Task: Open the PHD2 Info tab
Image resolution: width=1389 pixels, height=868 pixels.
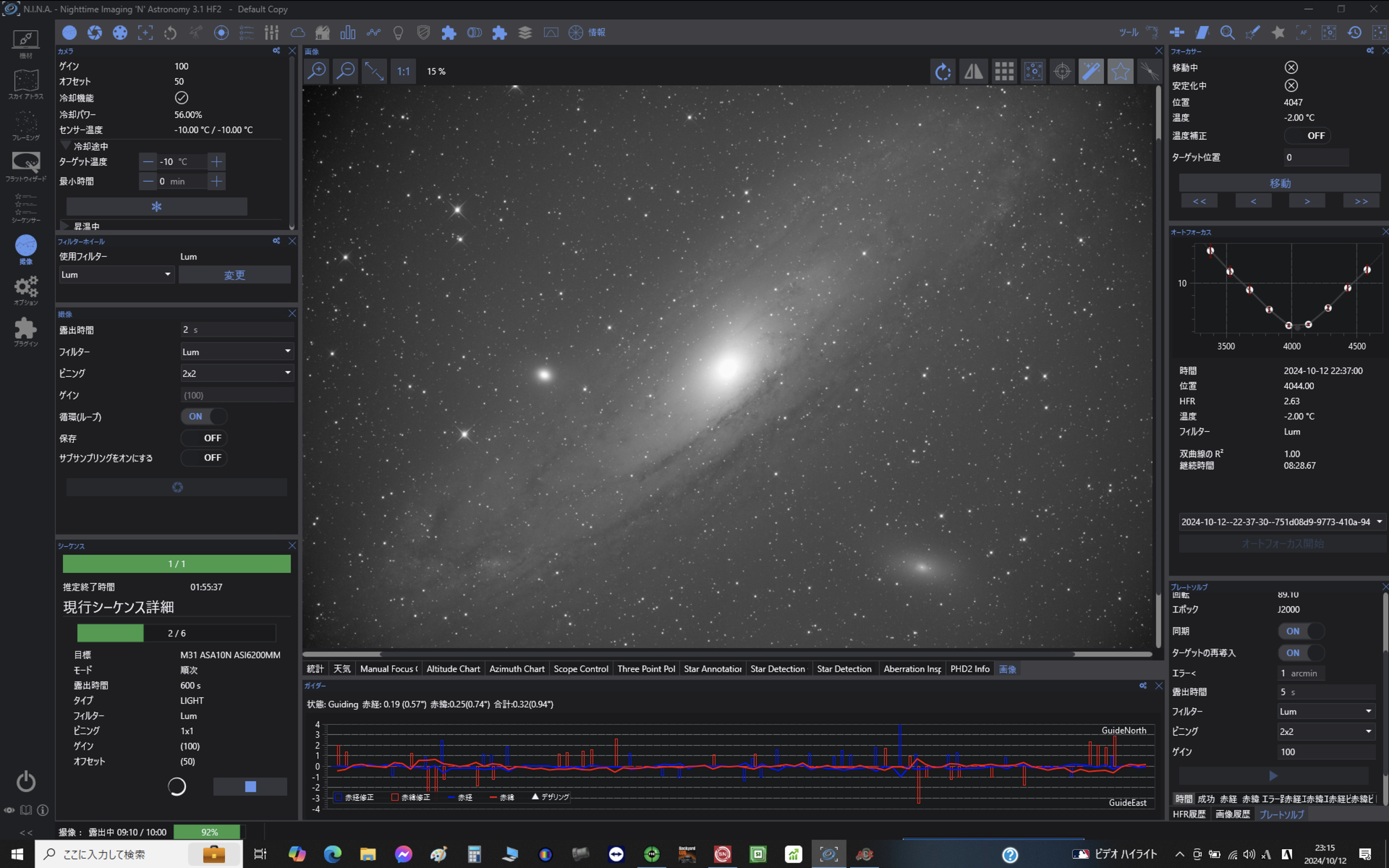Action: click(x=969, y=669)
